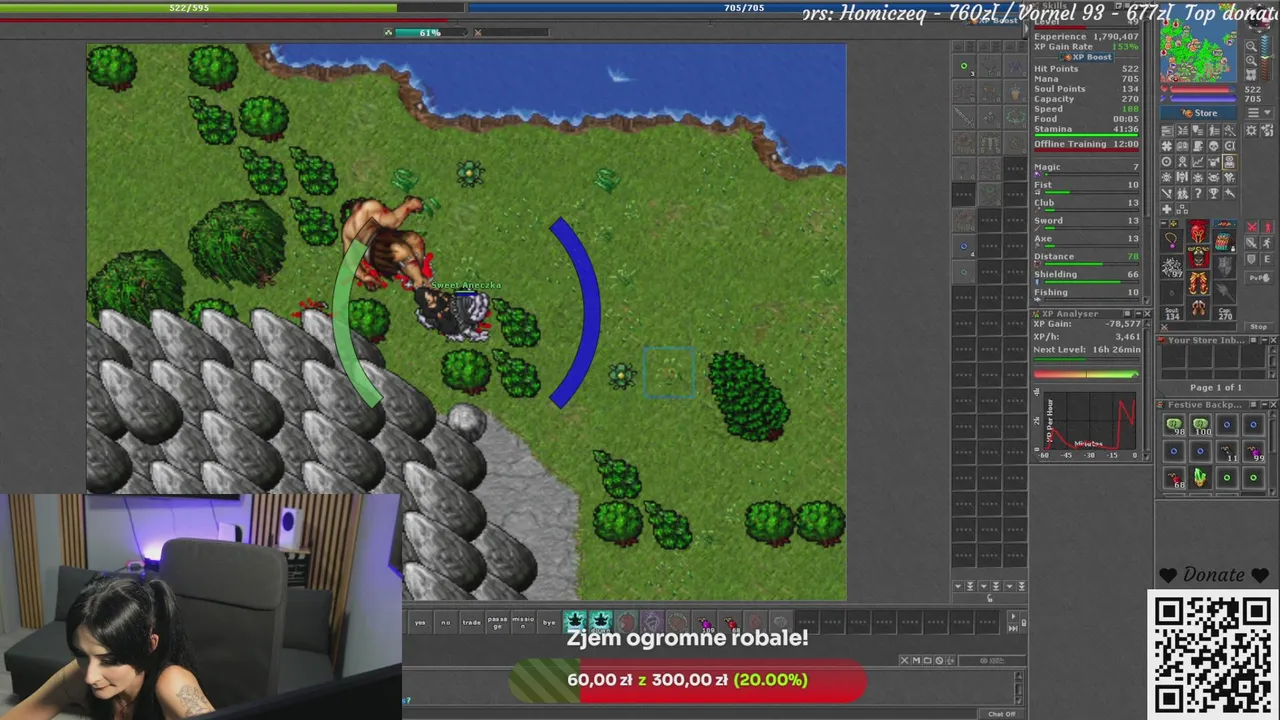Say keyword no to NPC
1280x720 pixels.
446,622
